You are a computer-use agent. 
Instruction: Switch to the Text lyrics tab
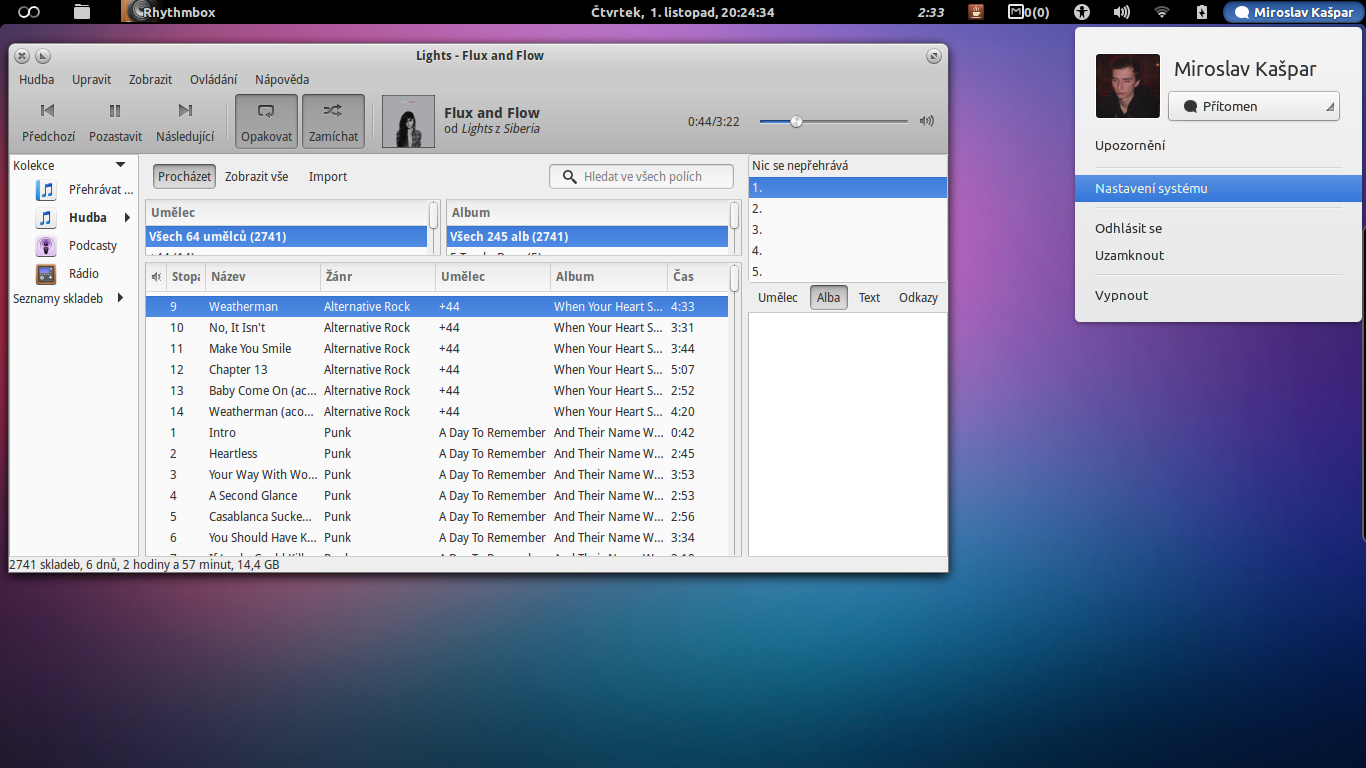(870, 298)
